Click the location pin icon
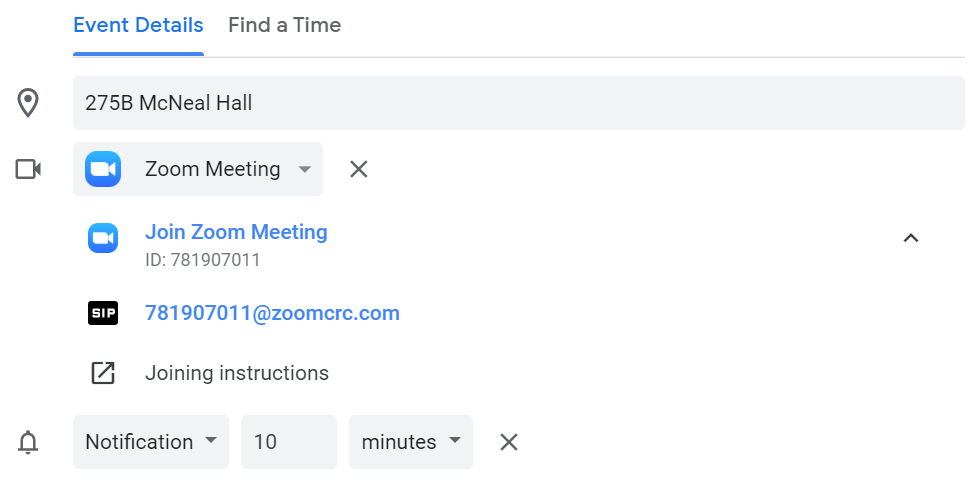The height and width of the screenshot is (481, 973). click(28, 103)
